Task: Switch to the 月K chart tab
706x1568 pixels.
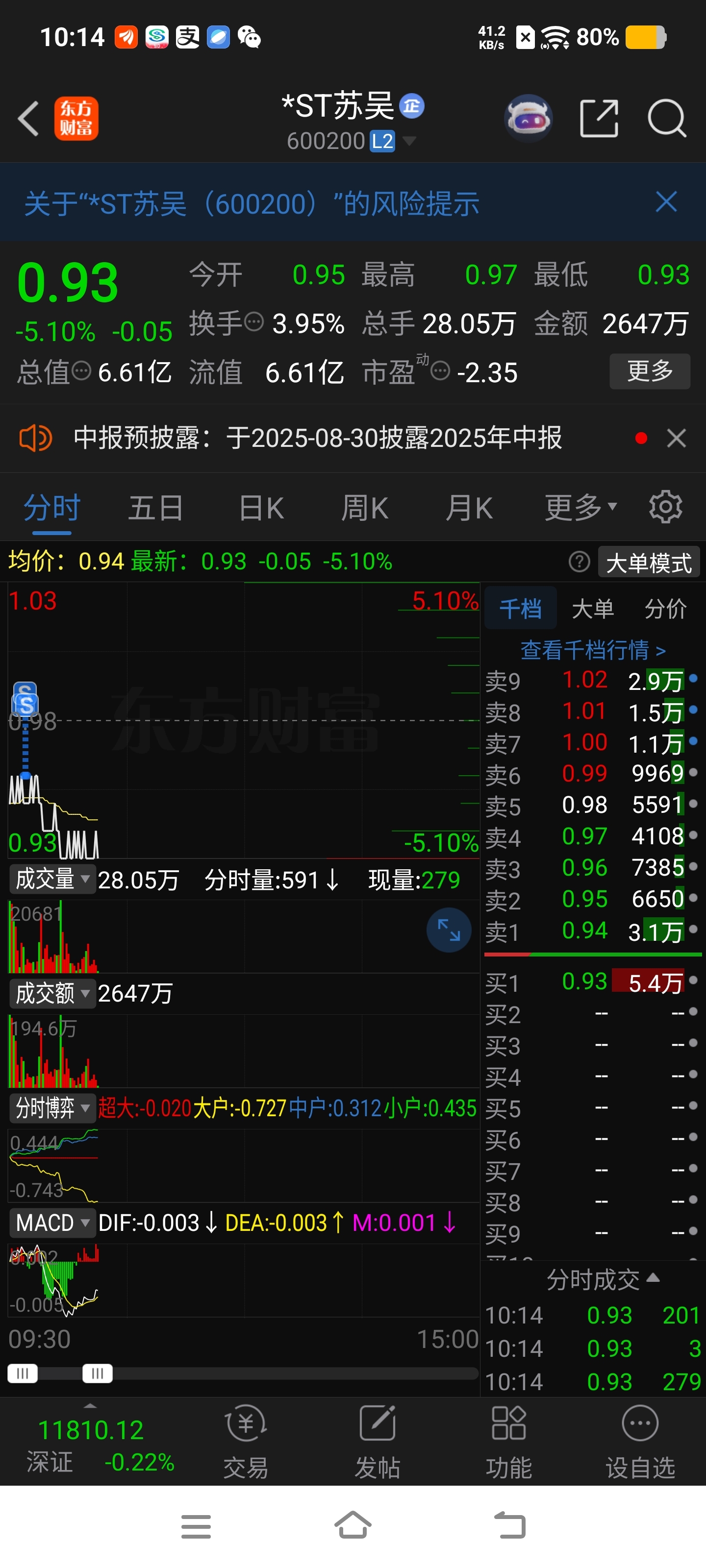Action: 468,508
